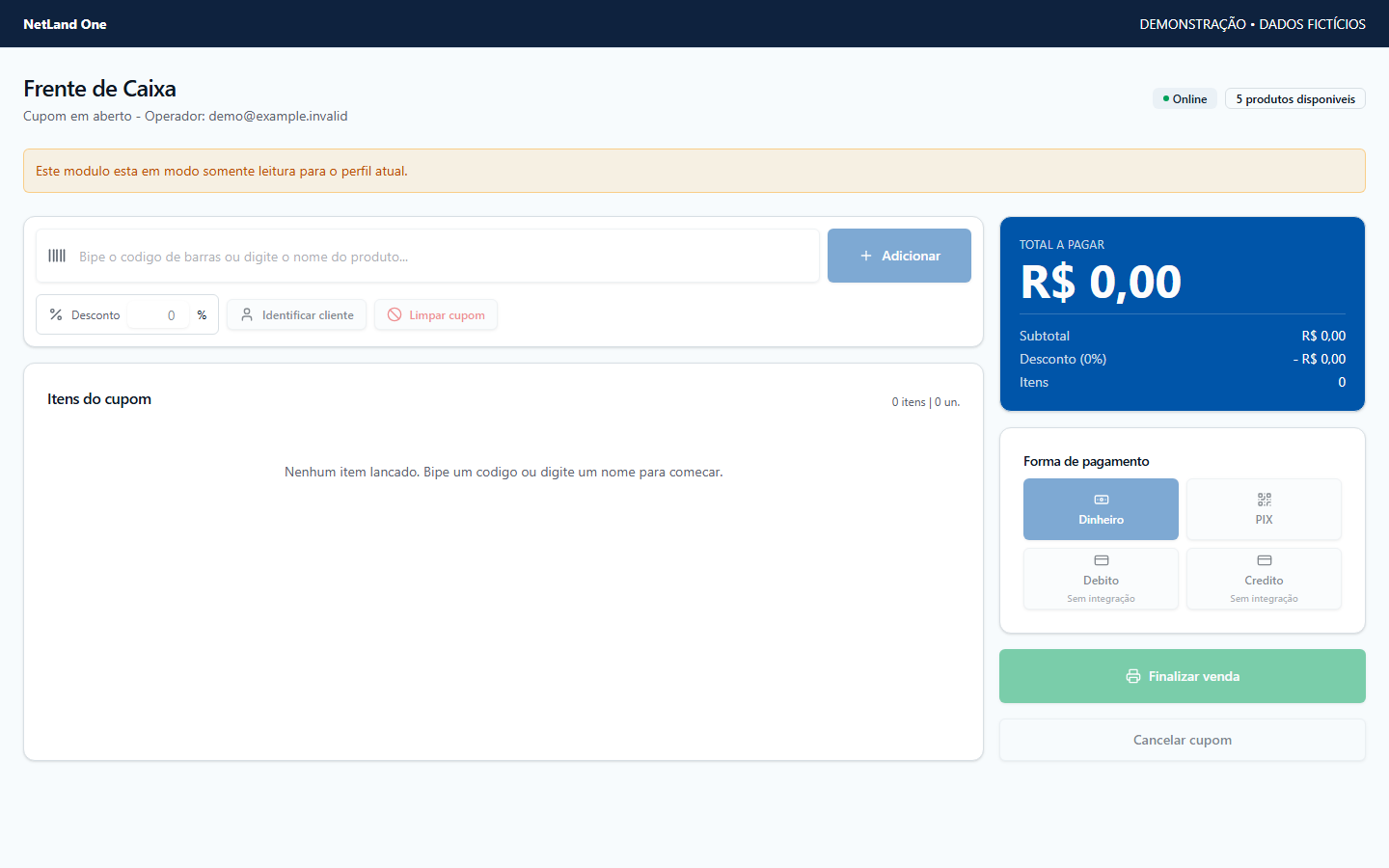Click the Desconto percentage input

click(158, 315)
